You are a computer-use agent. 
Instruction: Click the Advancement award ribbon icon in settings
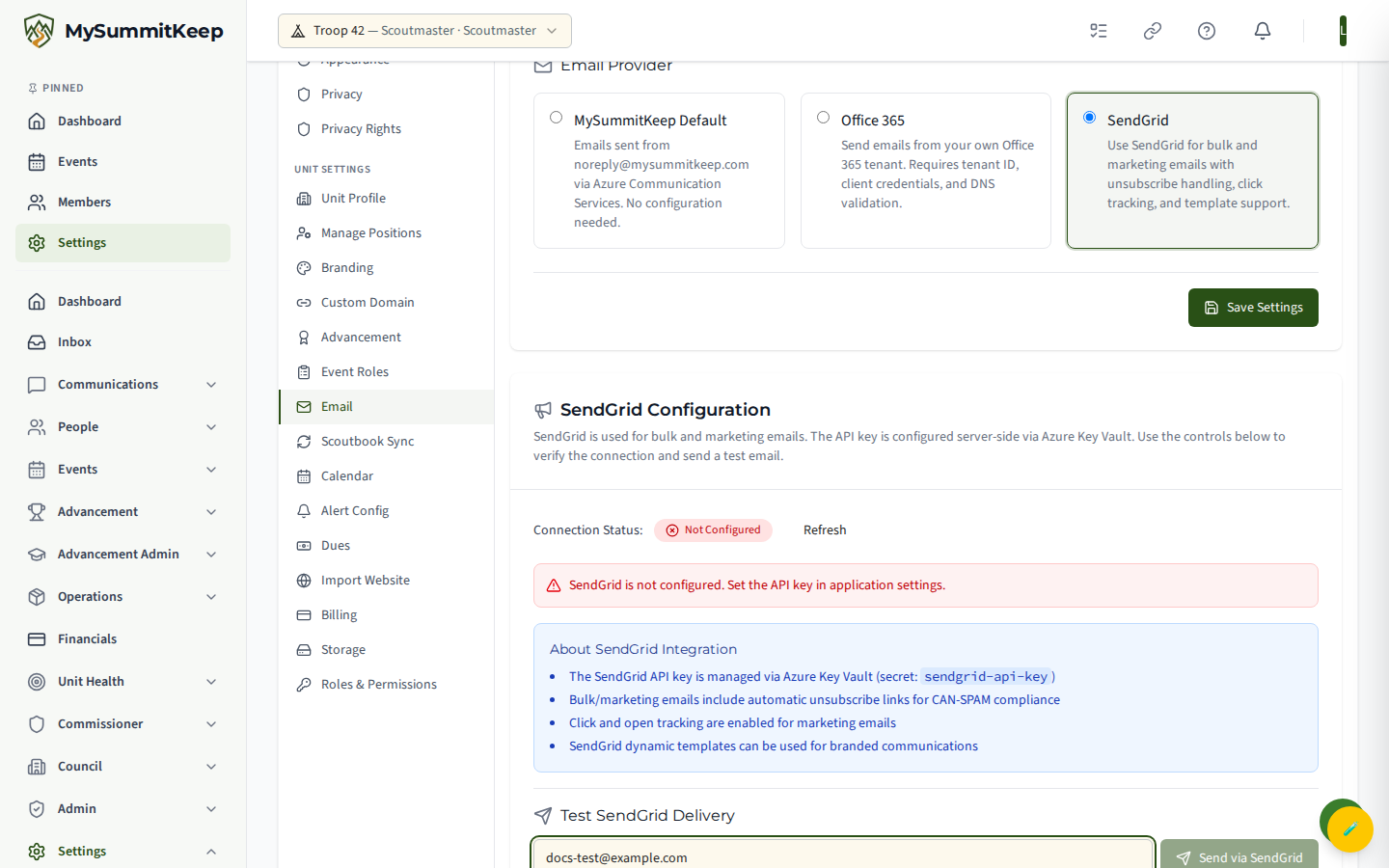point(304,338)
